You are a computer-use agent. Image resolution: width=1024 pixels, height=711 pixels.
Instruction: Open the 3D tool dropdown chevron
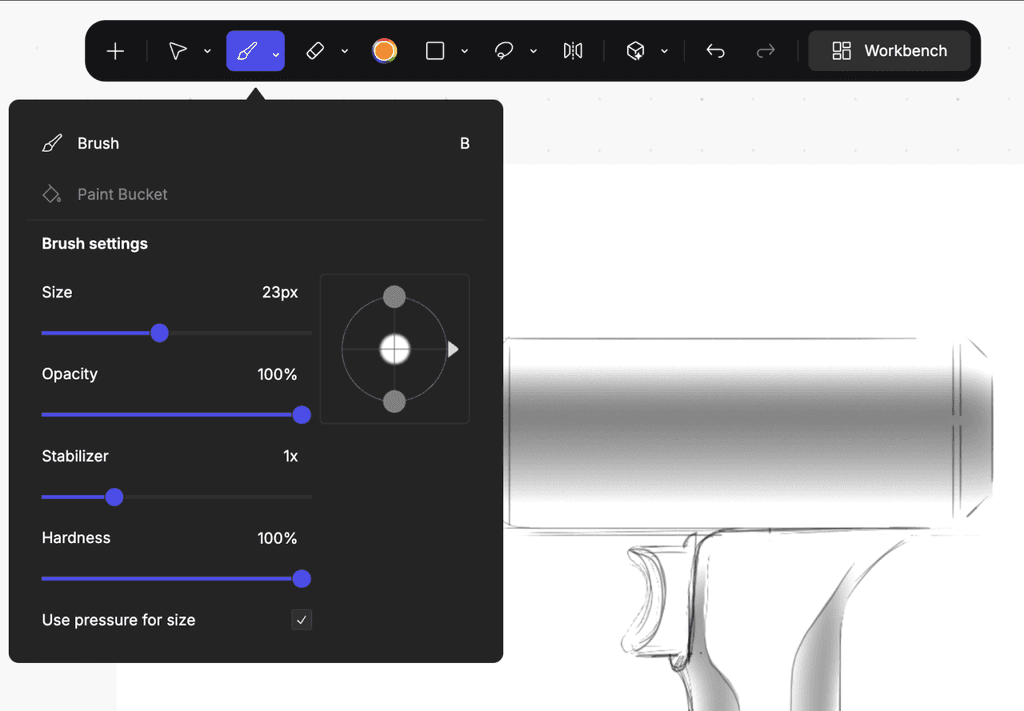(665, 50)
